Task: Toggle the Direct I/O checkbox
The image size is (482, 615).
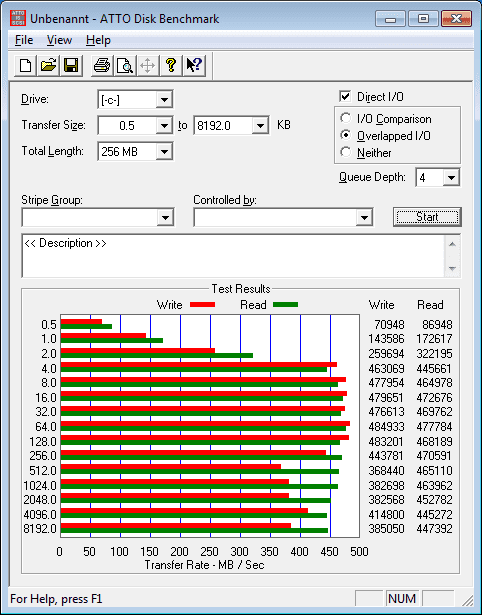Action: 345,96
